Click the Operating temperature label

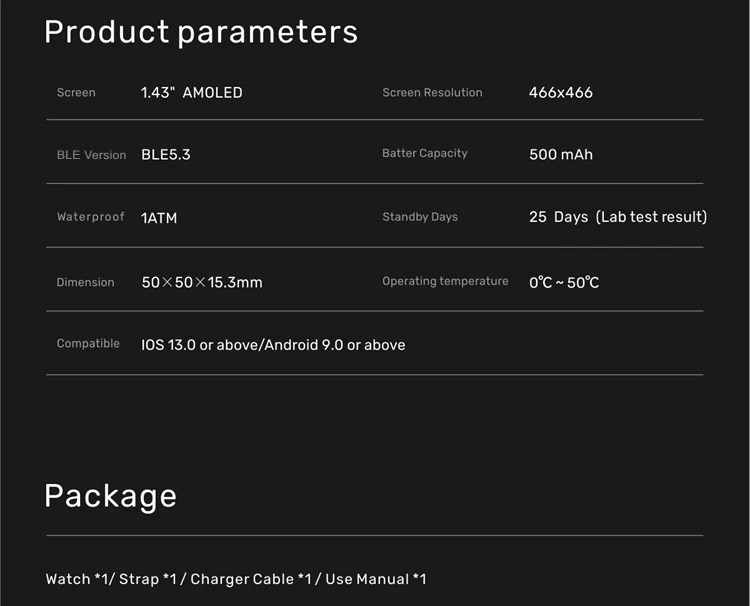[445, 282]
